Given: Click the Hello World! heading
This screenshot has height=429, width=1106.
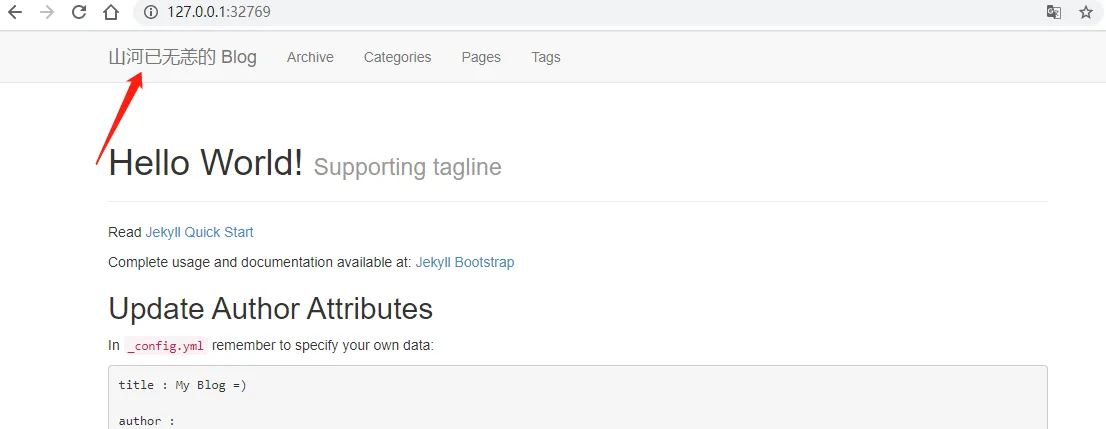Looking at the screenshot, I should 206,162.
